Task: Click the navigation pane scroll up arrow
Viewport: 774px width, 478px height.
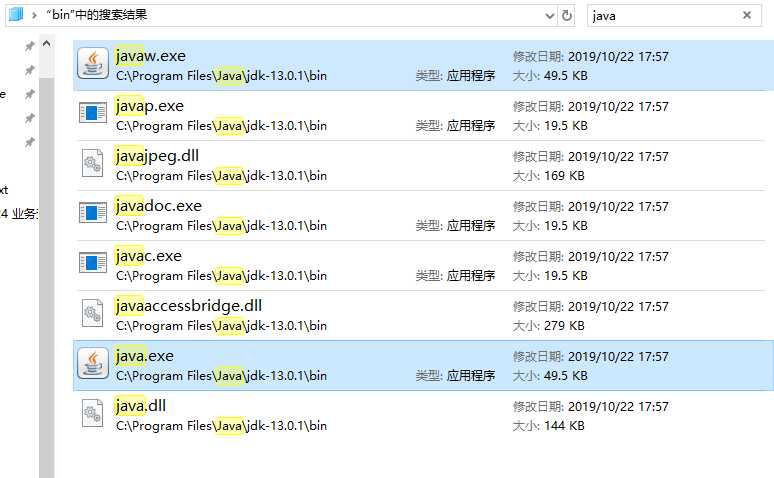Action: tap(46, 43)
